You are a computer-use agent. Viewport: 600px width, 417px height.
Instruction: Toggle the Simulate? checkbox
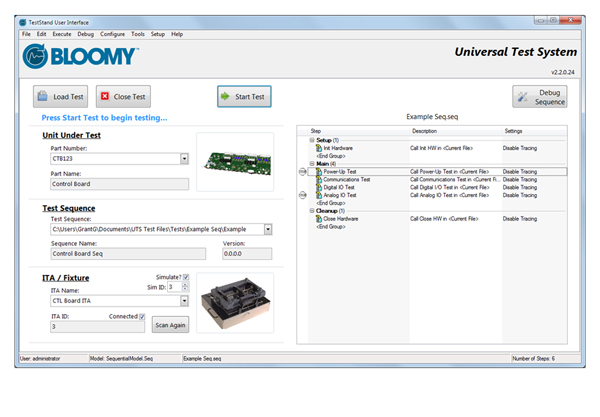tap(185, 276)
